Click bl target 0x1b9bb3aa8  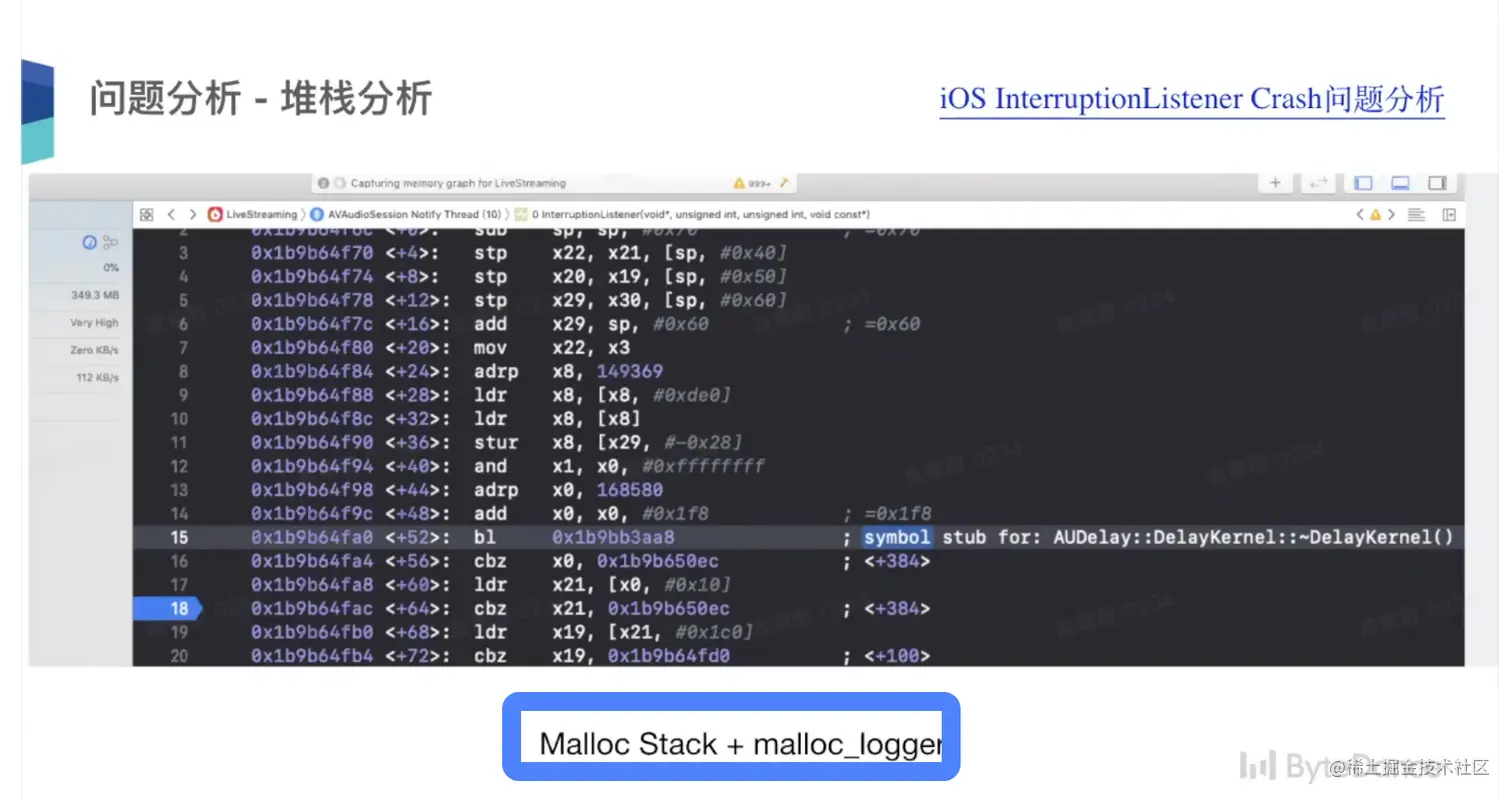(x=614, y=537)
